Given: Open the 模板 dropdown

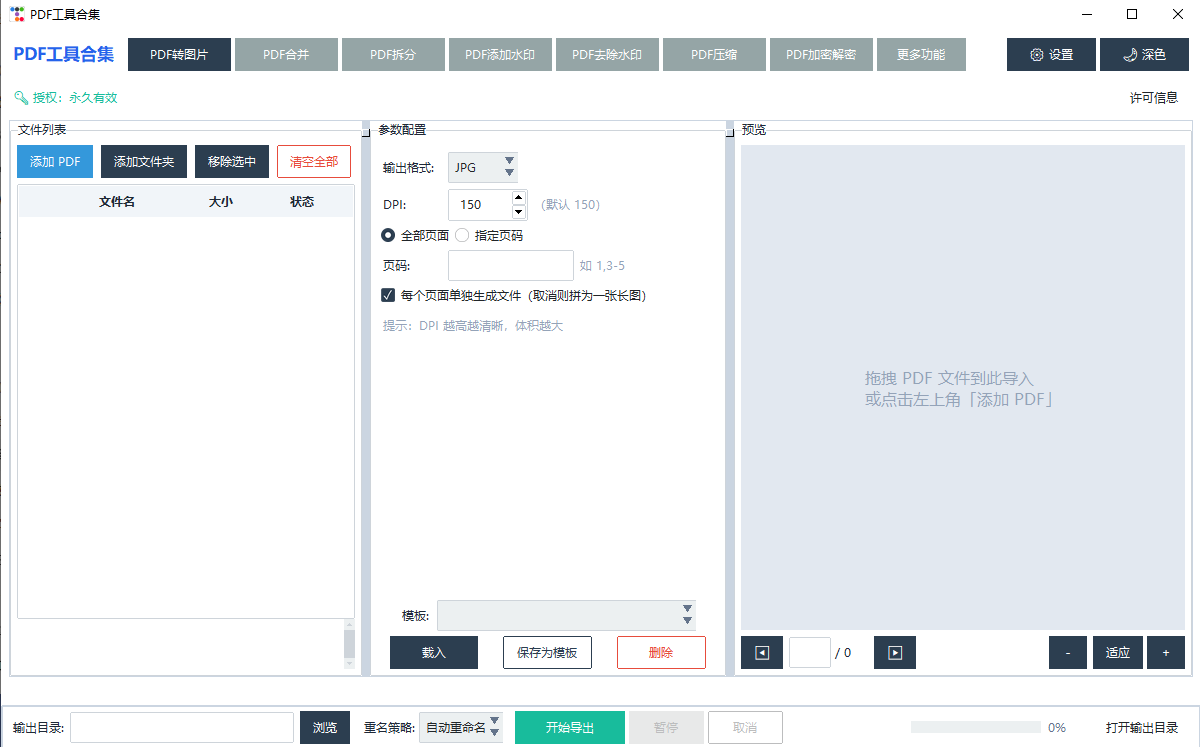Looking at the screenshot, I should (x=566, y=615).
